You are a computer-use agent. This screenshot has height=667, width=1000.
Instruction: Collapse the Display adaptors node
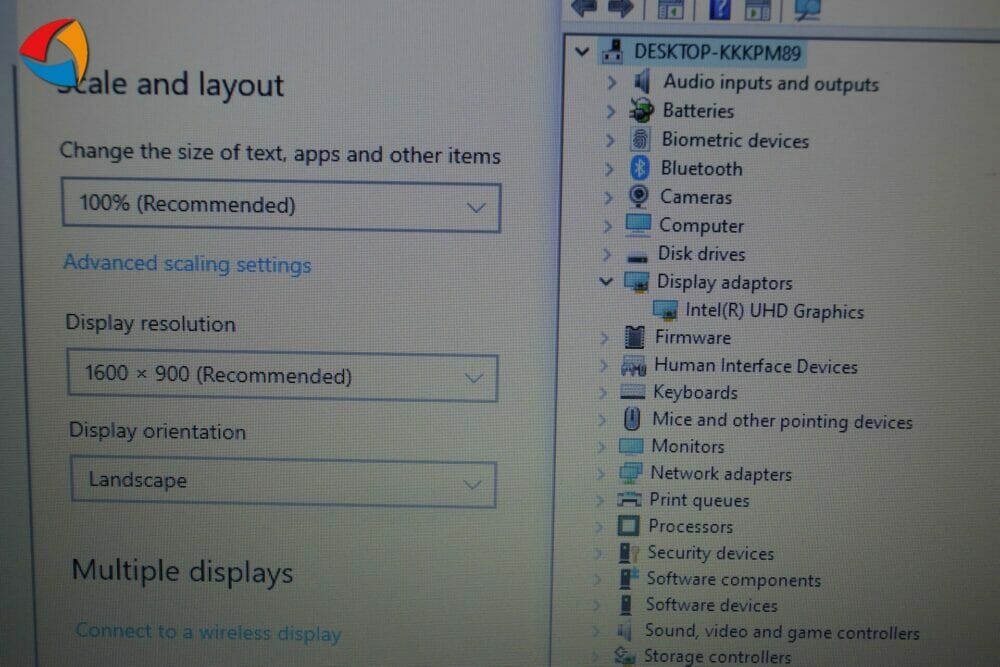pos(606,280)
